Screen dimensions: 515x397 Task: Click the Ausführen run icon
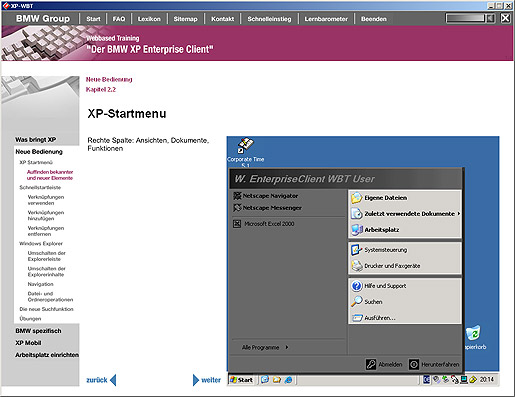[357, 318]
